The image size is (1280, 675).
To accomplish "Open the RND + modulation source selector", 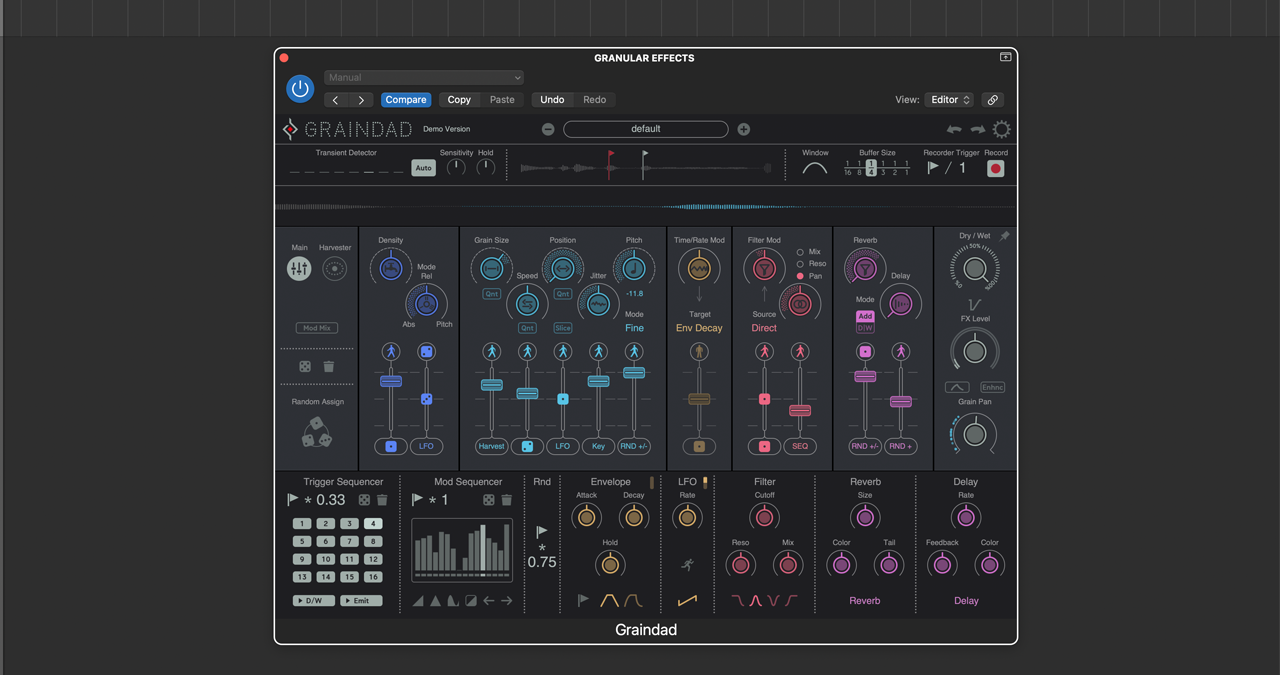I will pyautogui.click(x=901, y=446).
